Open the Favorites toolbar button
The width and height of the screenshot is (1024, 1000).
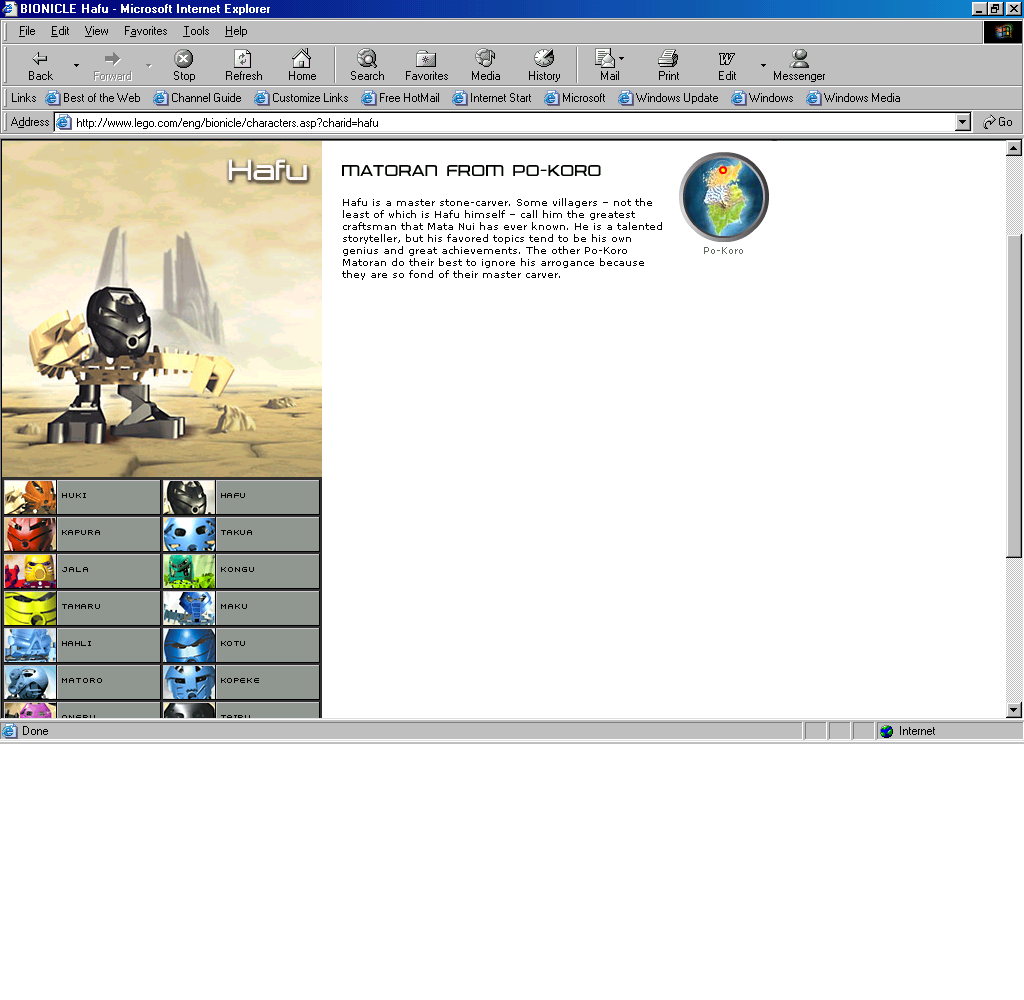click(x=426, y=65)
